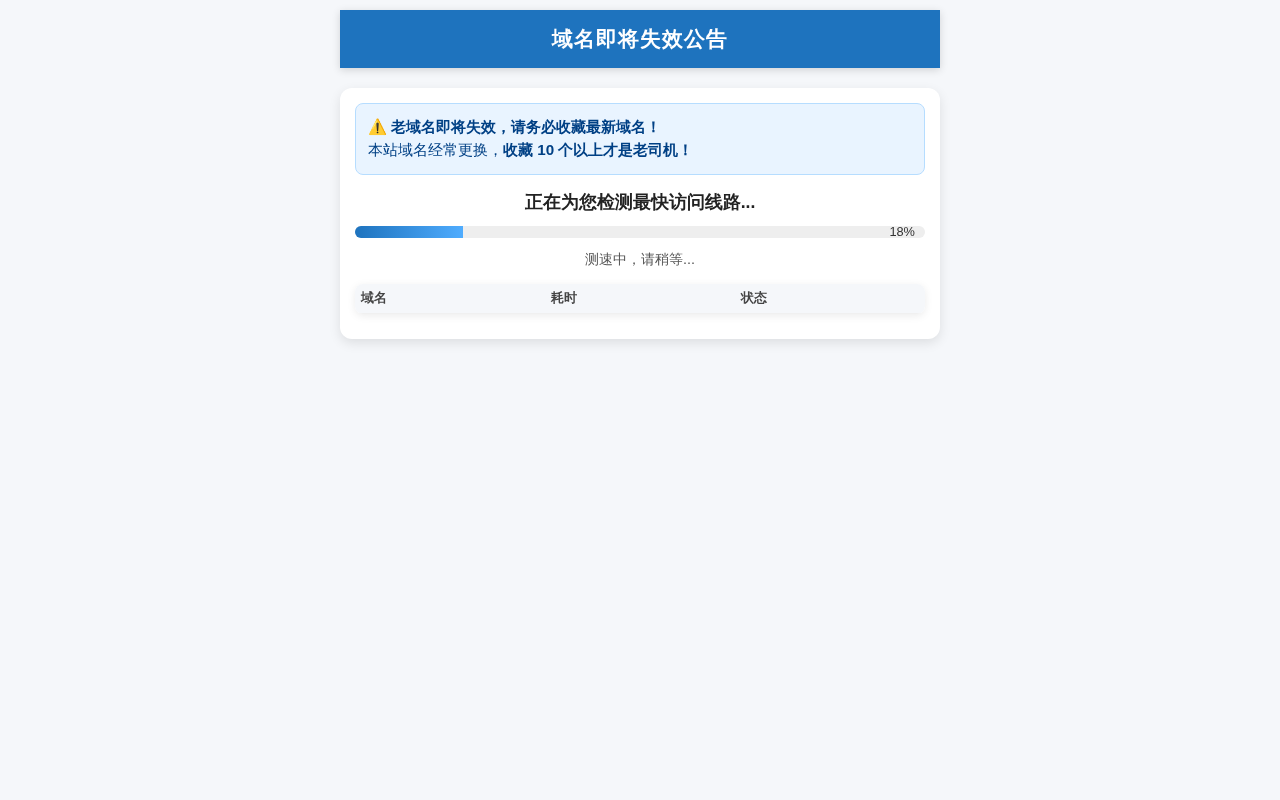Select the 状态 column header
1280x800 pixels.
point(754,298)
